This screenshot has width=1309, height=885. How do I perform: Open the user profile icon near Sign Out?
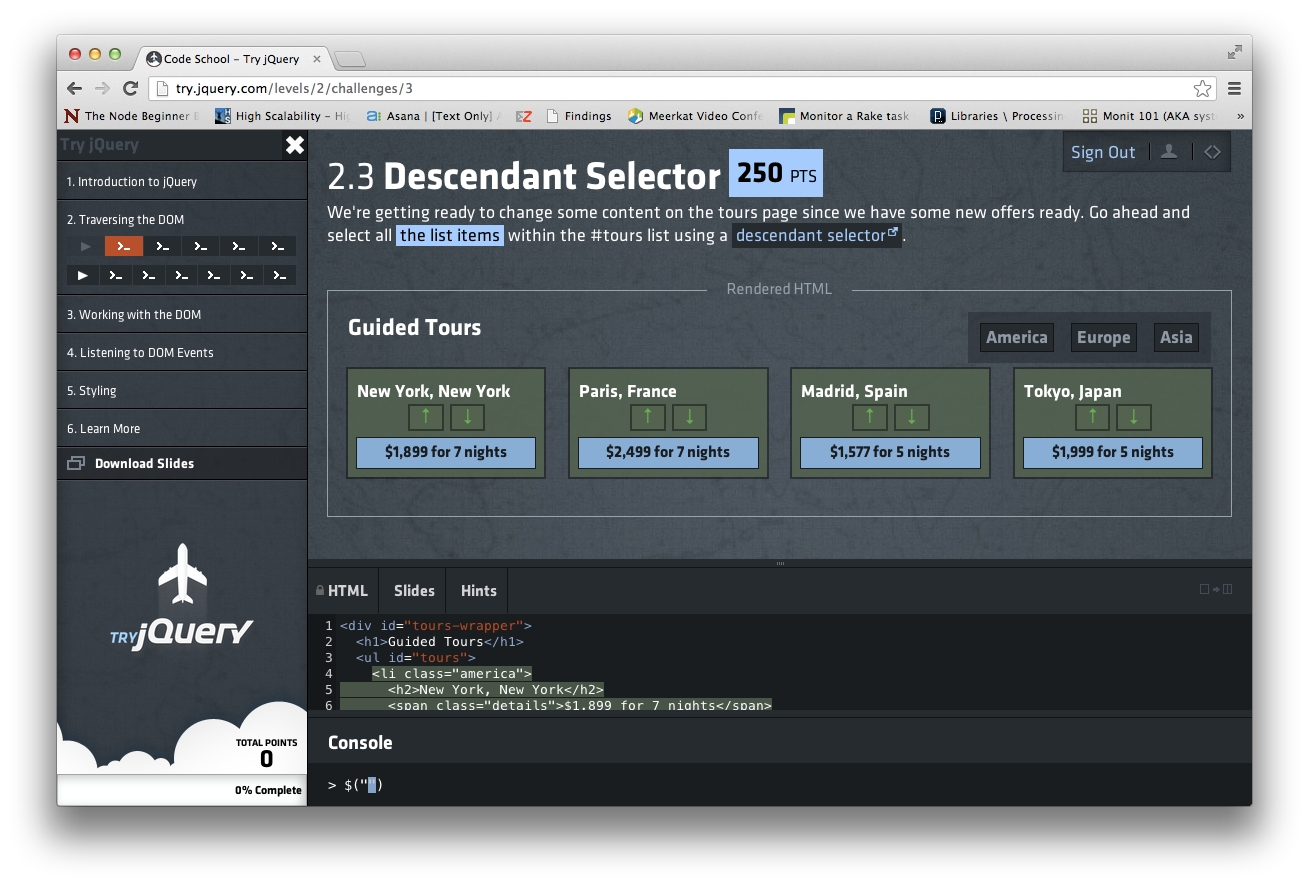[x=1168, y=152]
